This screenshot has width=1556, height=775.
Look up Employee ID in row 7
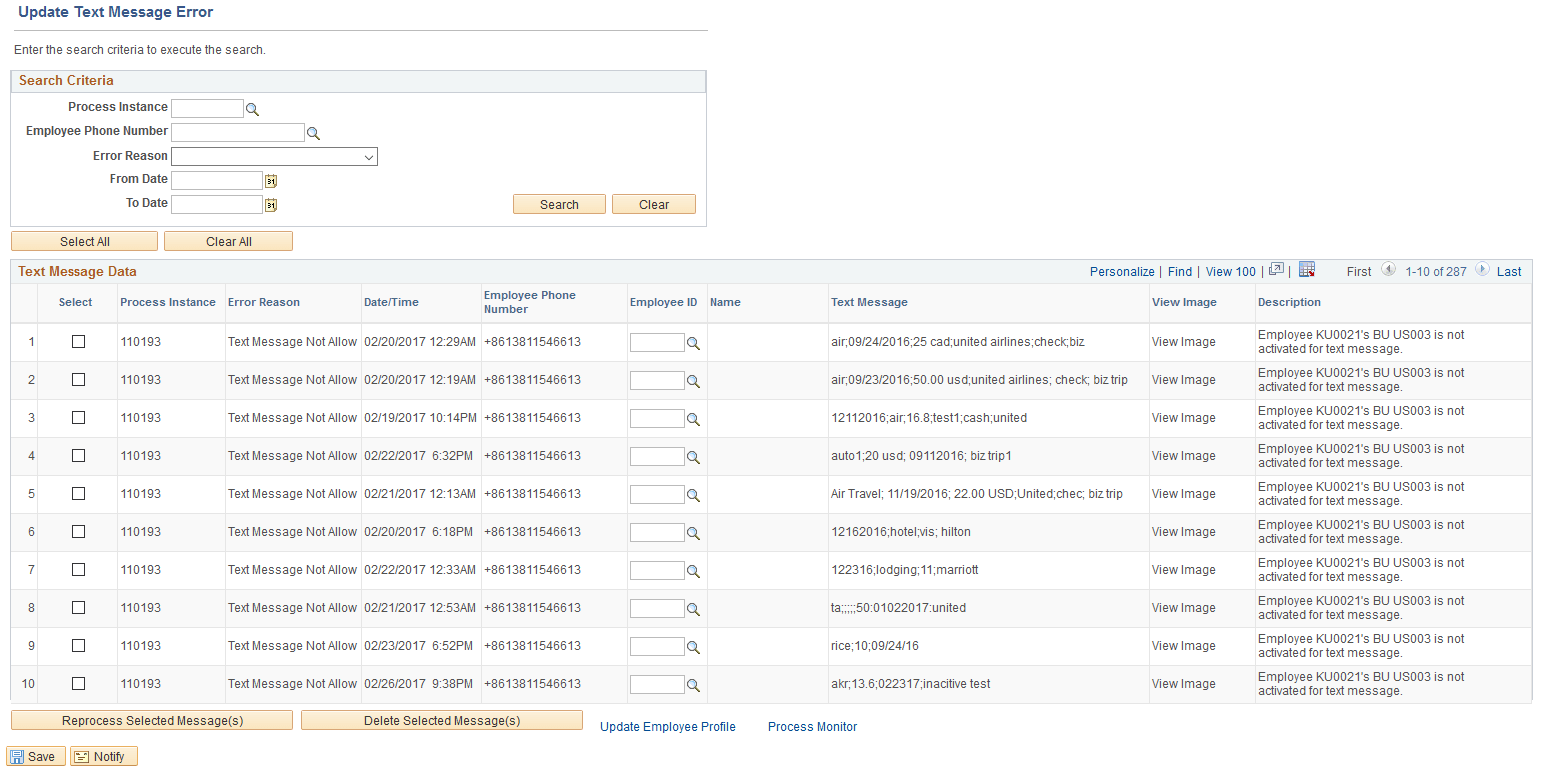[693, 571]
